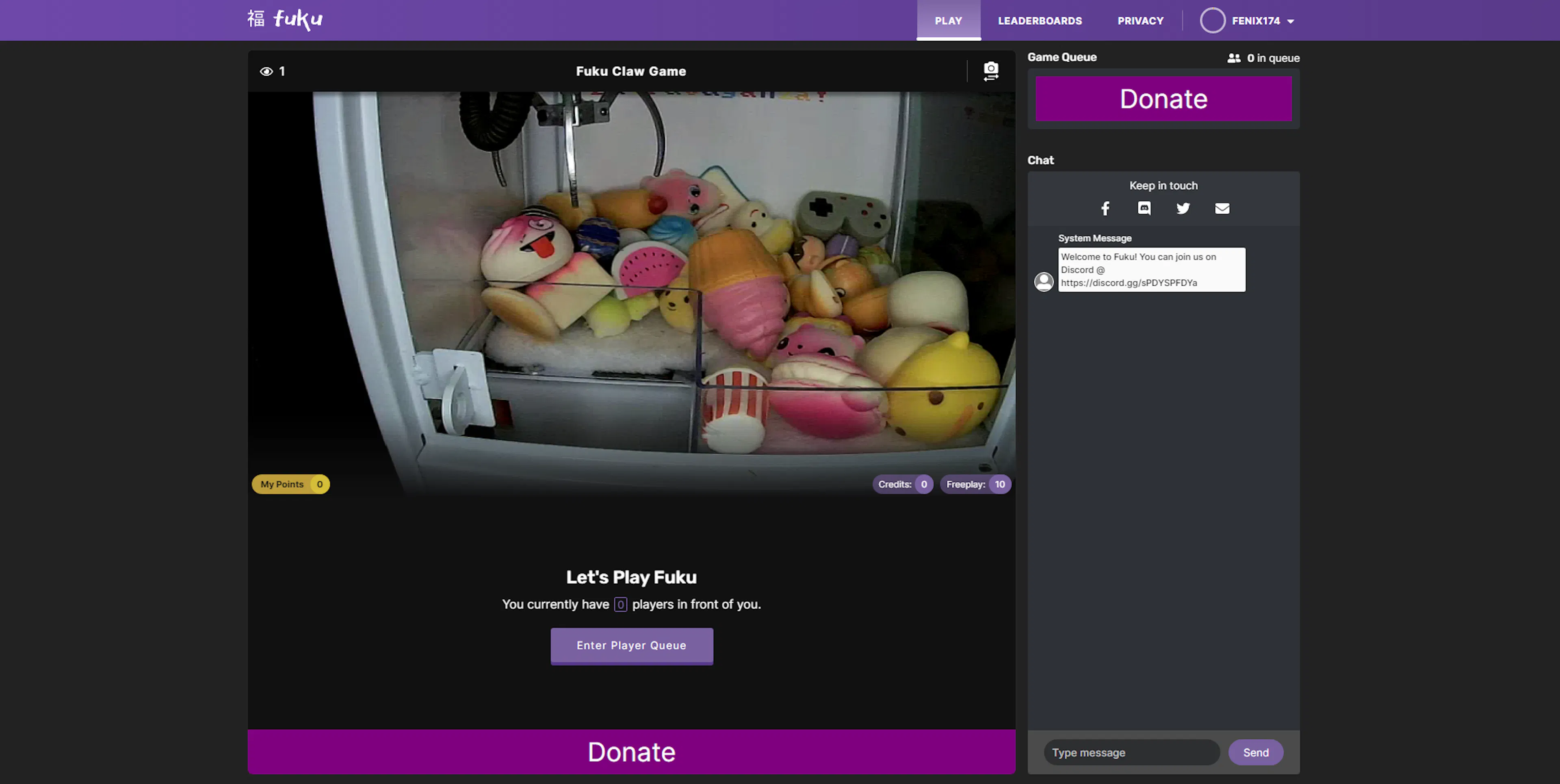1560x784 pixels.
Task: Open the Privacy page
Action: pos(1140,21)
